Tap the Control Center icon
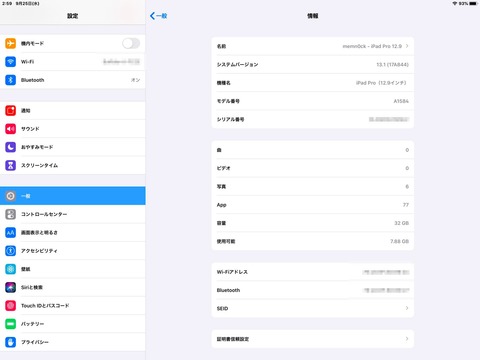This screenshot has height=360, width=480. [x=10, y=214]
